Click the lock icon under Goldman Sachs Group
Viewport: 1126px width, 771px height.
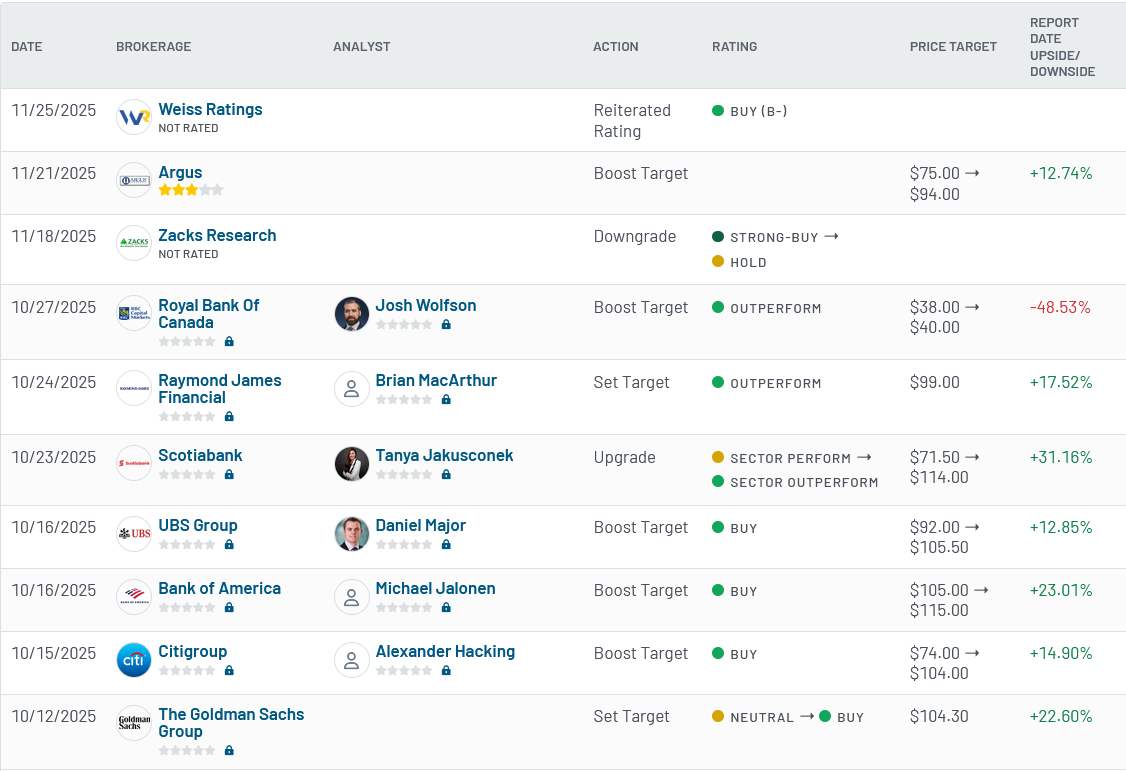coord(229,750)
